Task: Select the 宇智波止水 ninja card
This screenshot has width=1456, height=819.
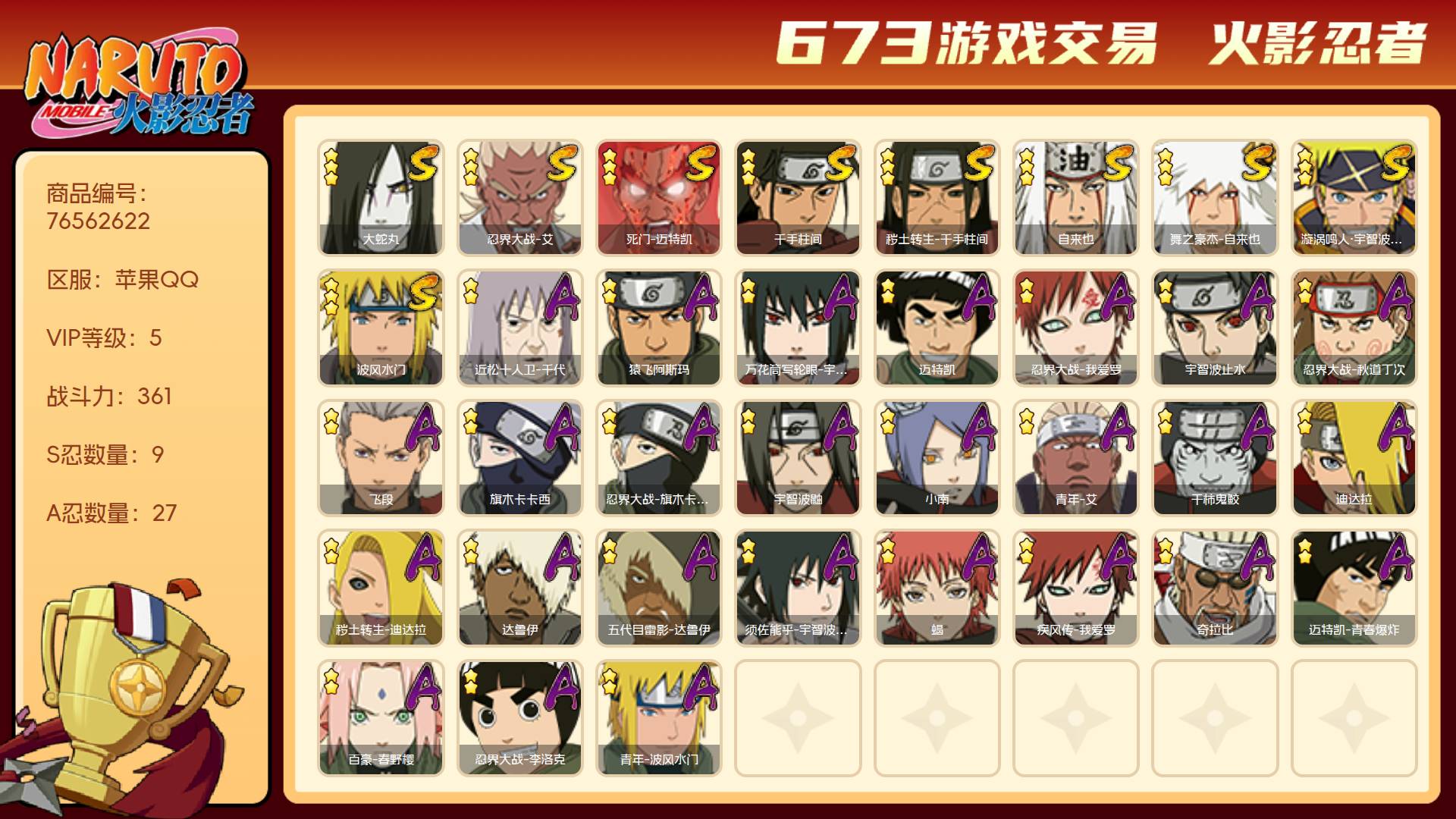Action: tap(1215, 328)
